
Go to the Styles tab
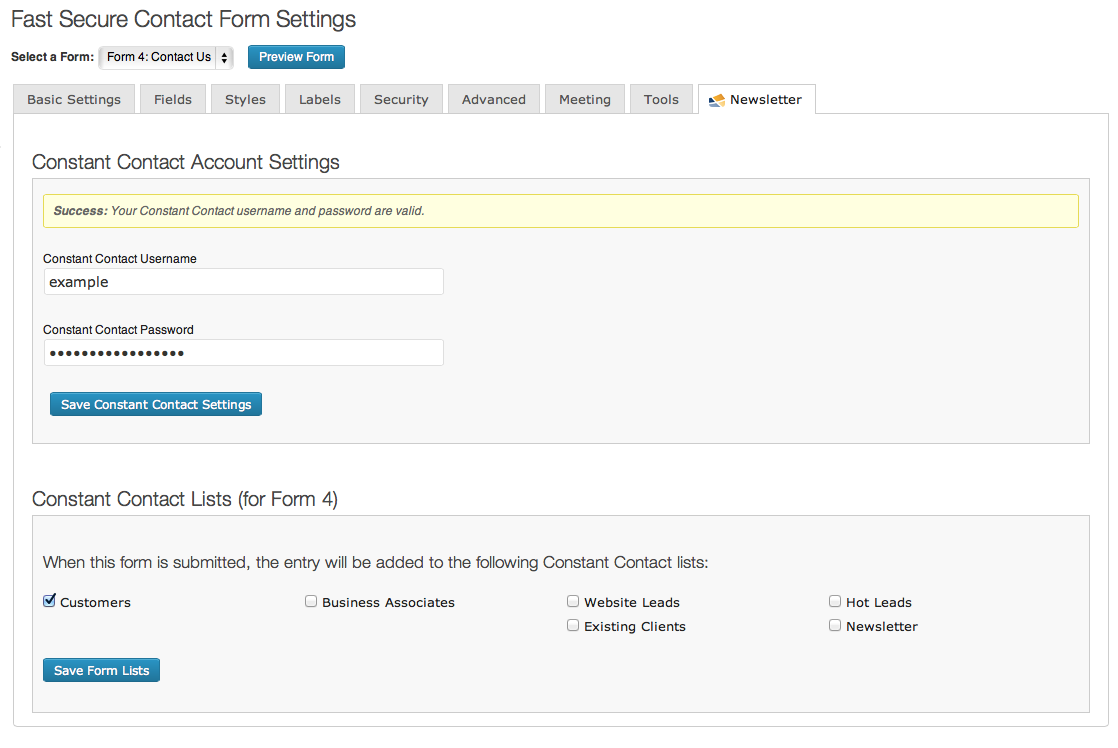[x=245, y=100]
